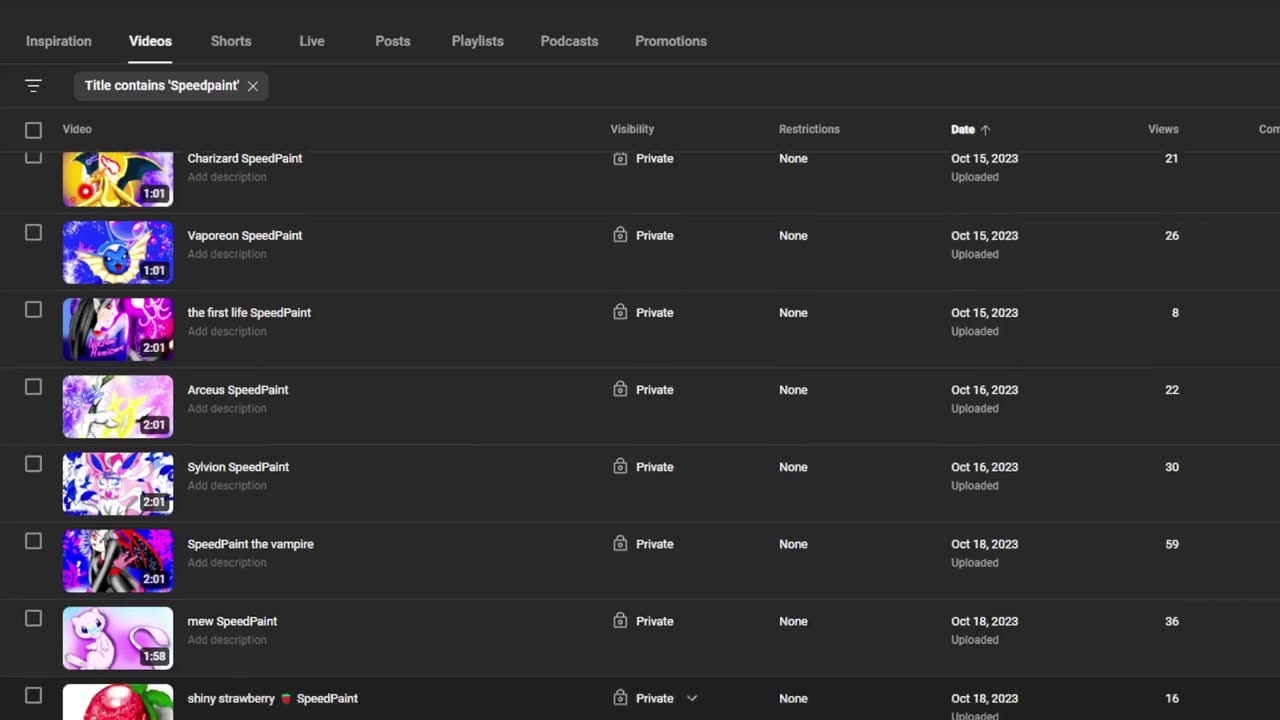Expand visibility dropdown for shiny strawberry SpeedPaint

click(x=691, y=698)
